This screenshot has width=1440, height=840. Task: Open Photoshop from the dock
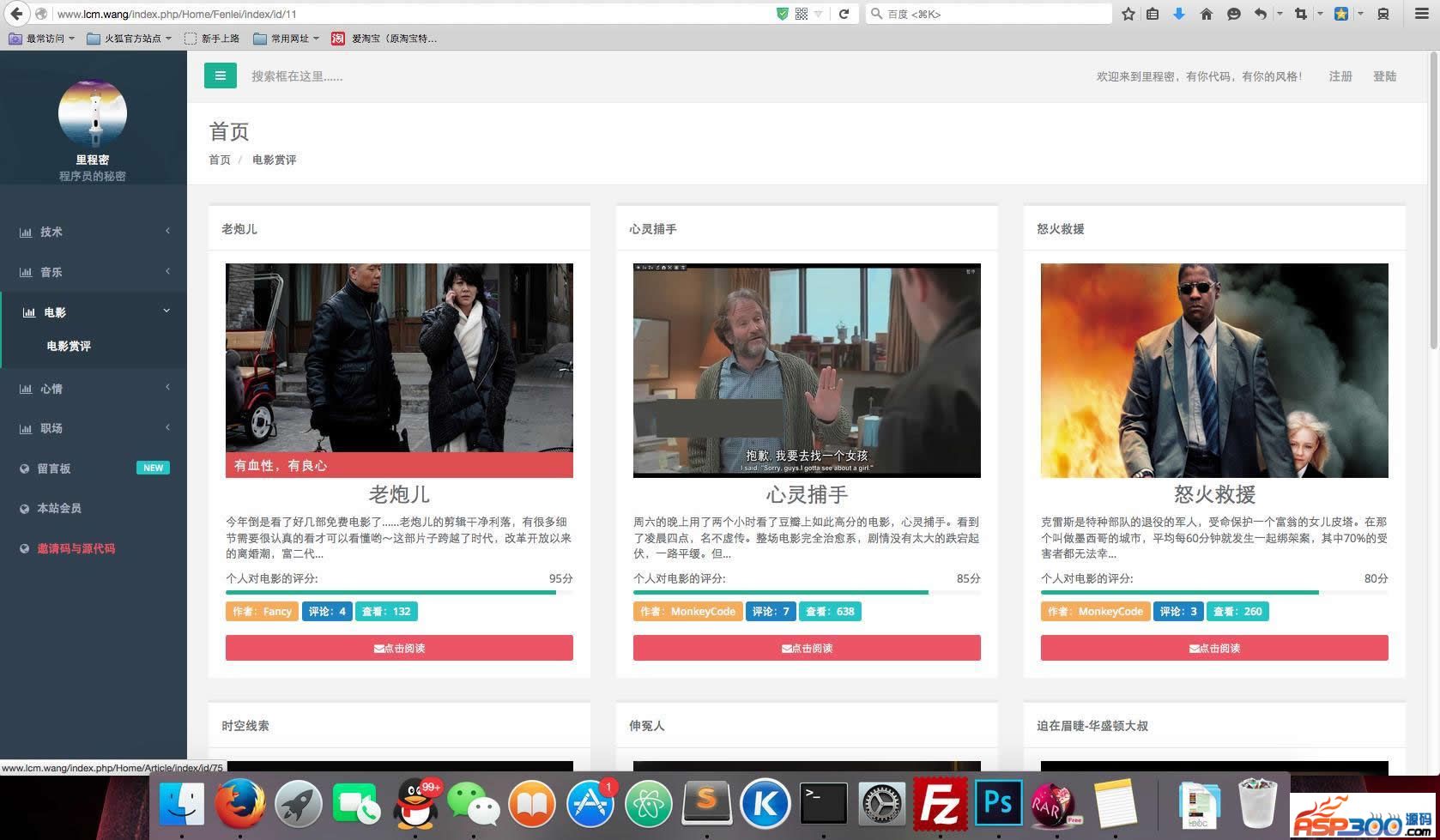click(999, 803)
